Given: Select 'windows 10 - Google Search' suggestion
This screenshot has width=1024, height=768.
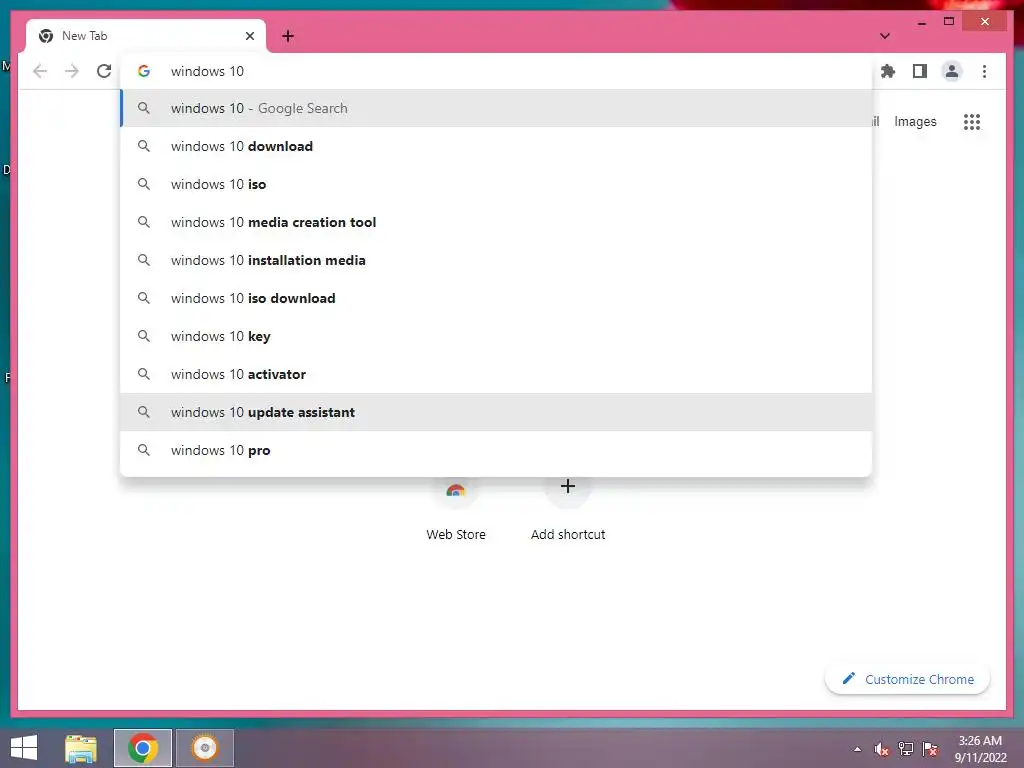Looking at the screenshot, I should [496, 108].
